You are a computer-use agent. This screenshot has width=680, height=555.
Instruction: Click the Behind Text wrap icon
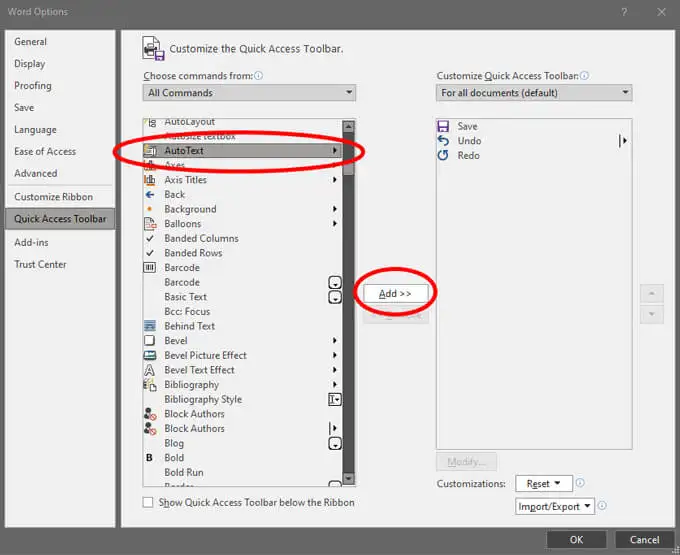150,326
